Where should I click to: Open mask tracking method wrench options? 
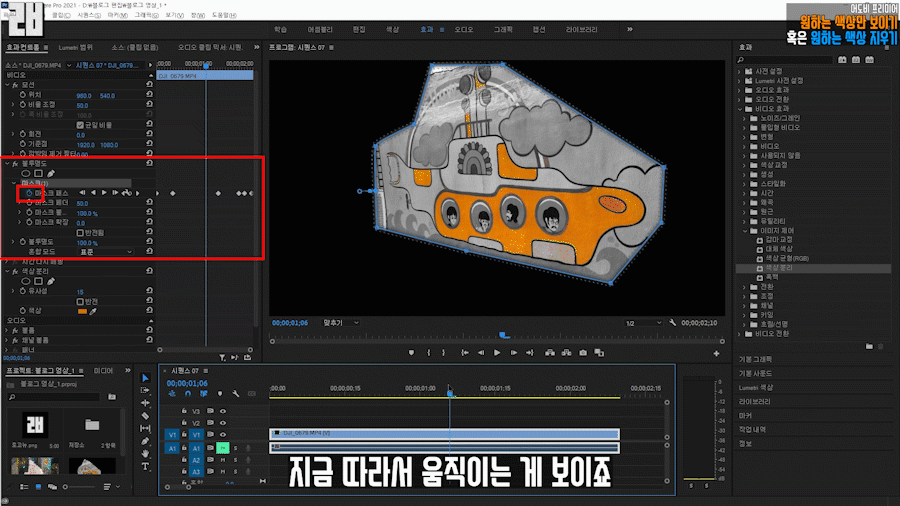(x=126, y=193)
